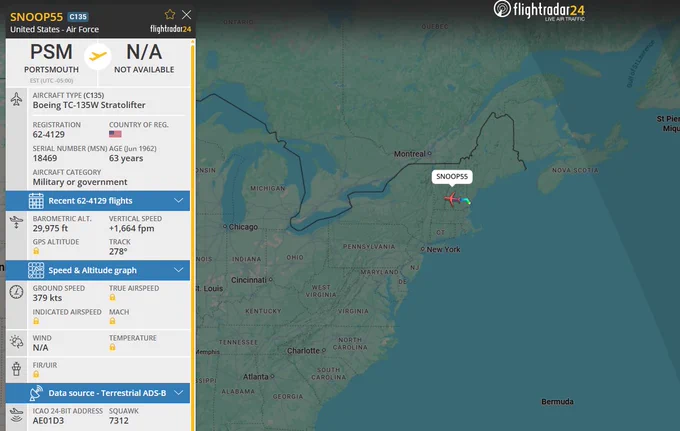Click the Indicated Airspeed lock icon
This screenshot has width=680, height=431.
36,321
